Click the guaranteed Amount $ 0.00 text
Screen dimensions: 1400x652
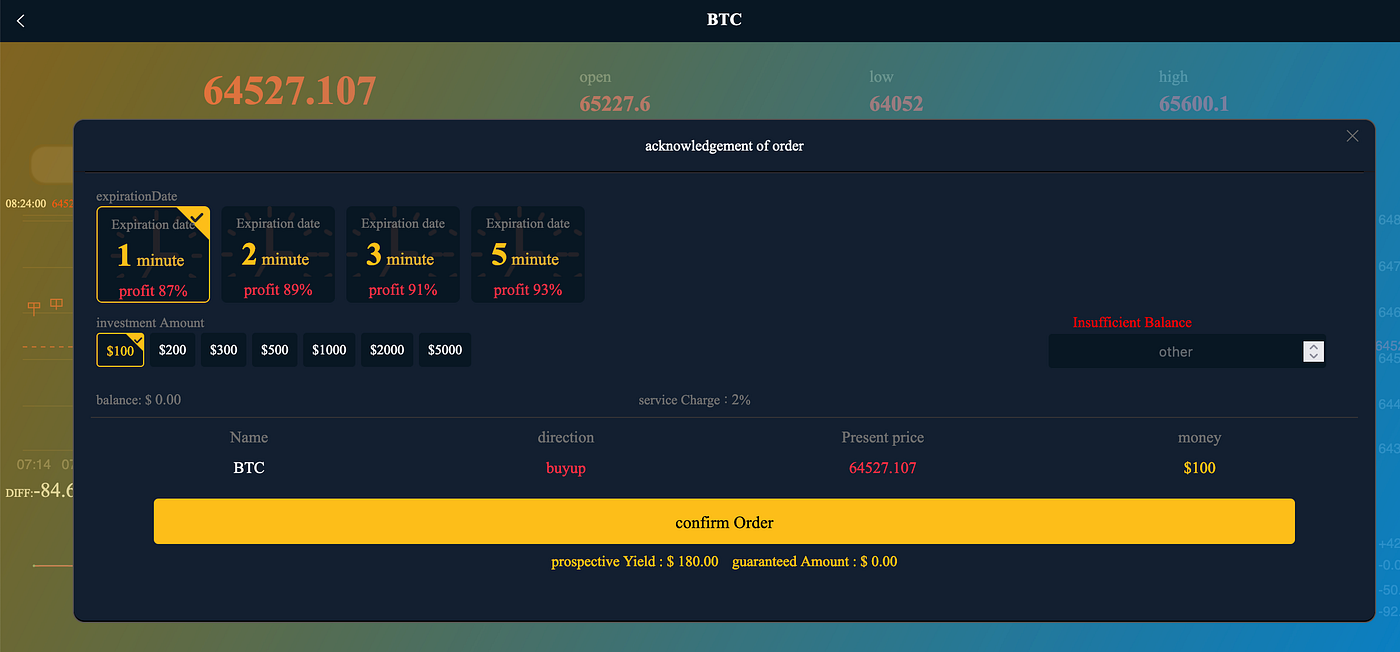(x=815, y=562)
